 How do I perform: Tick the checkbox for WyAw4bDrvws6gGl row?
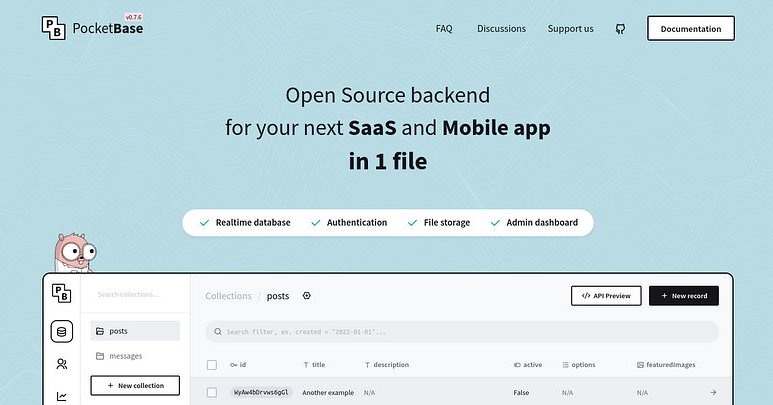click(212, 392)
